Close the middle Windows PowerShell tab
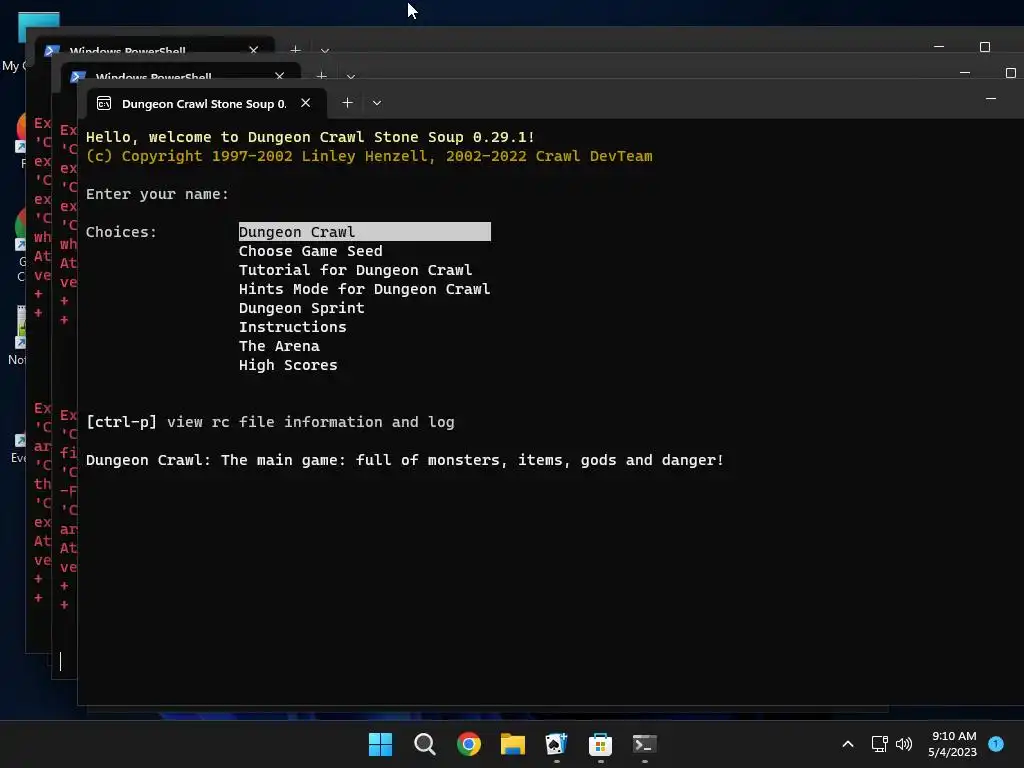This screenshot has height=768, width=1024. (280, 76)
